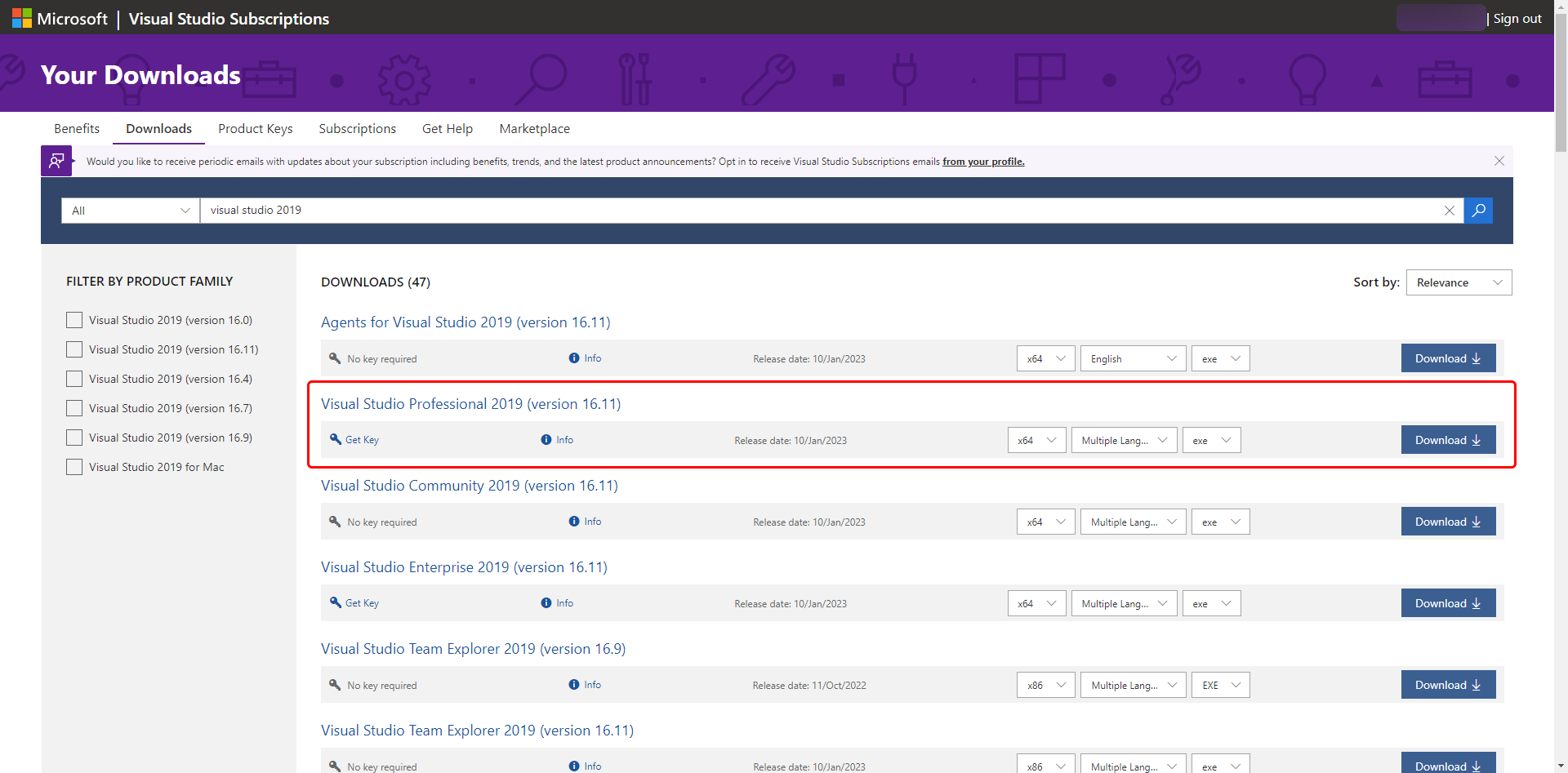This screenshot has width=1568, height=773.
Task: Open the Sort by Relevance dropdown
Action: pos(1459,282)
